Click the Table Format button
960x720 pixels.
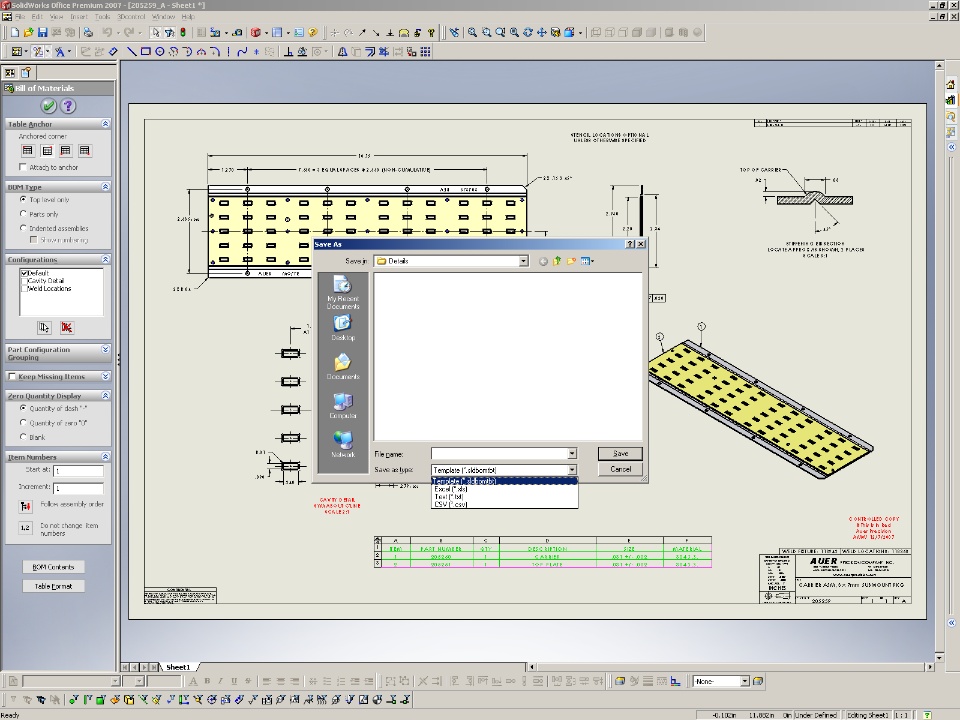click(54, 586)
